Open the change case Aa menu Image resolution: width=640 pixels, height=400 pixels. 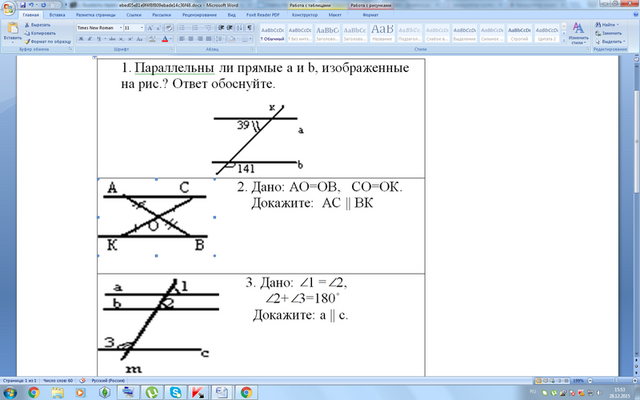click(140, 39)
